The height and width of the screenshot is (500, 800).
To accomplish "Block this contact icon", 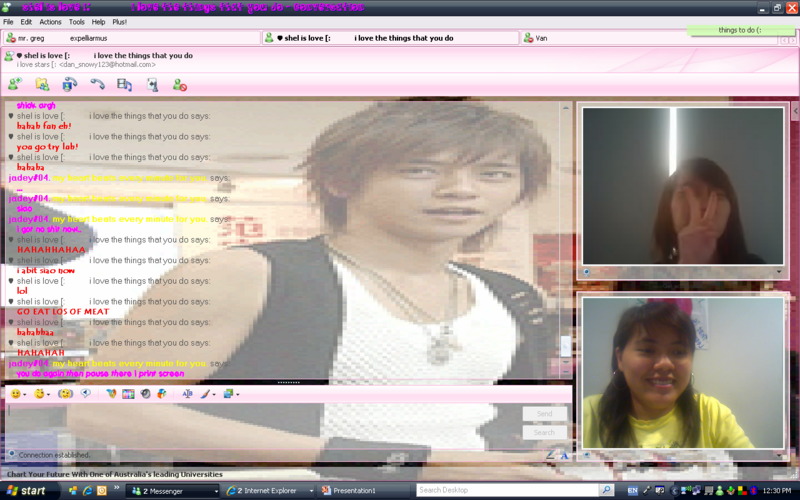I will [x=179, y=85].
